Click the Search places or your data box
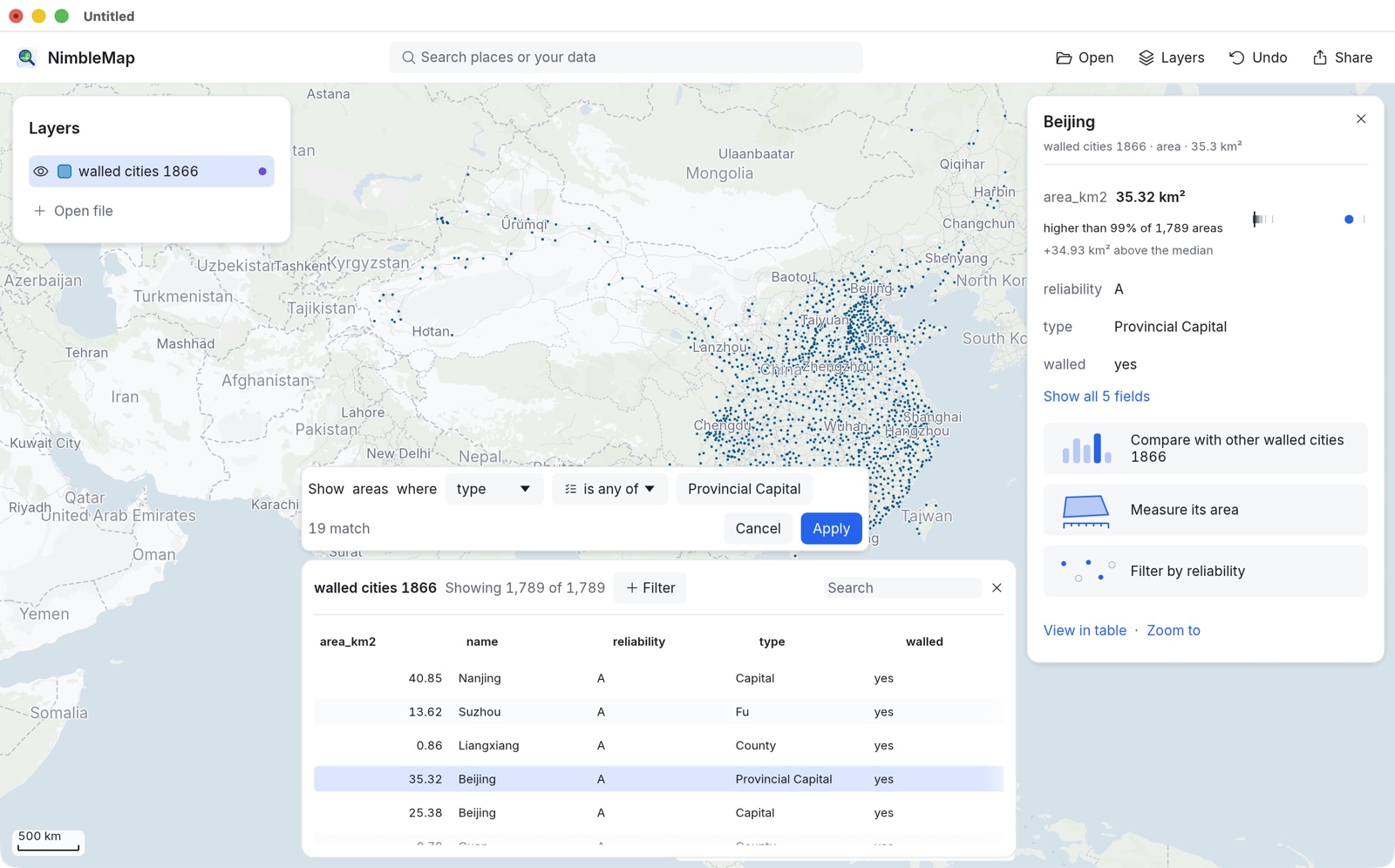 [626, 58]
